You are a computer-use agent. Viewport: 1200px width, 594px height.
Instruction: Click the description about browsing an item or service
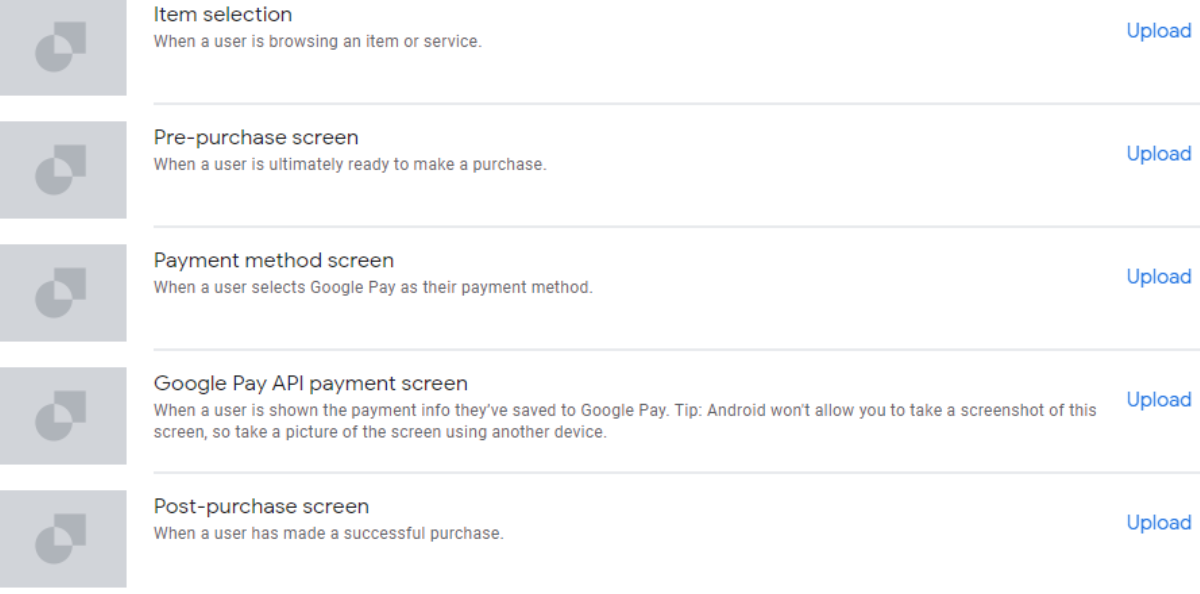pyautogui.click(x=317, y=42)
